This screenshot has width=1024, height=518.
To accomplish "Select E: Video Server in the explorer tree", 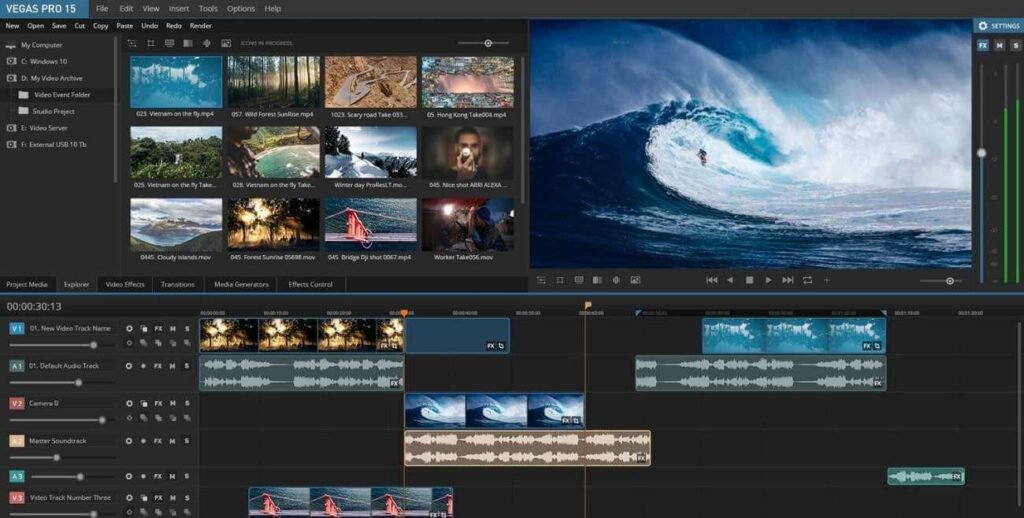I will 44,128.
